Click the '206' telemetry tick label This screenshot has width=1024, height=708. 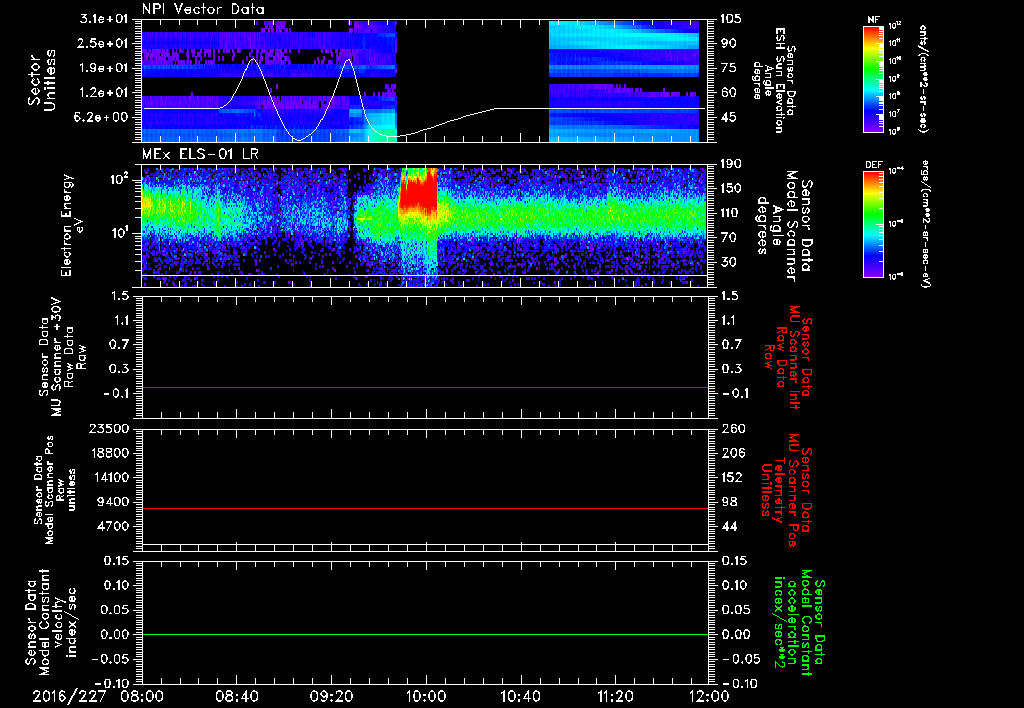731,453
